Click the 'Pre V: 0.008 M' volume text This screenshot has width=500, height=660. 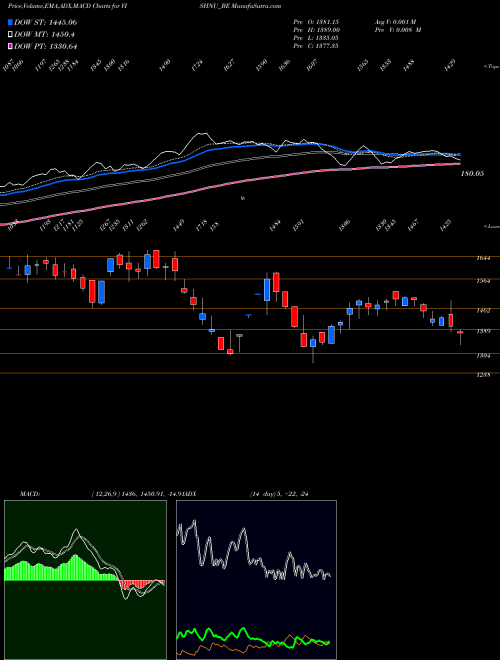click(x=397, y=30)
